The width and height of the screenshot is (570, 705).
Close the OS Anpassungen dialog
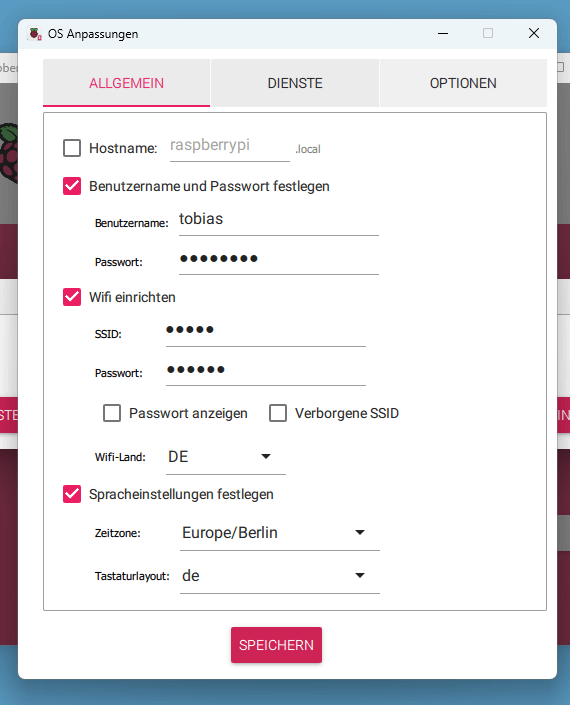click(x=534, y=33)
